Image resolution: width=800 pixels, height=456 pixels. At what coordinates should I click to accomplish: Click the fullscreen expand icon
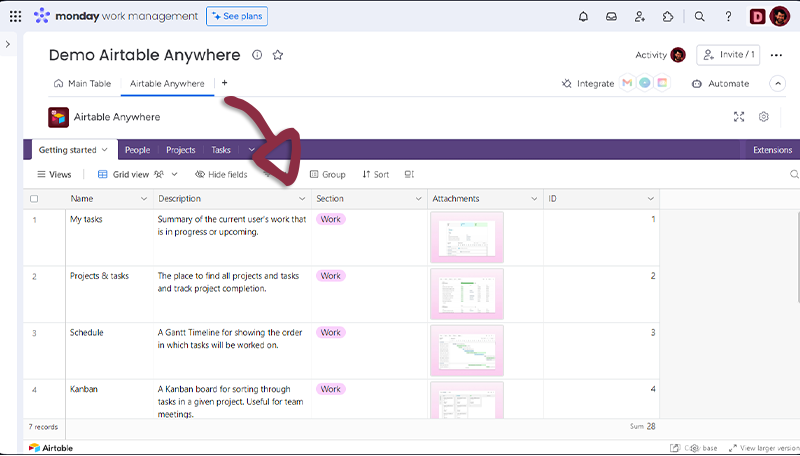[739, 117]
